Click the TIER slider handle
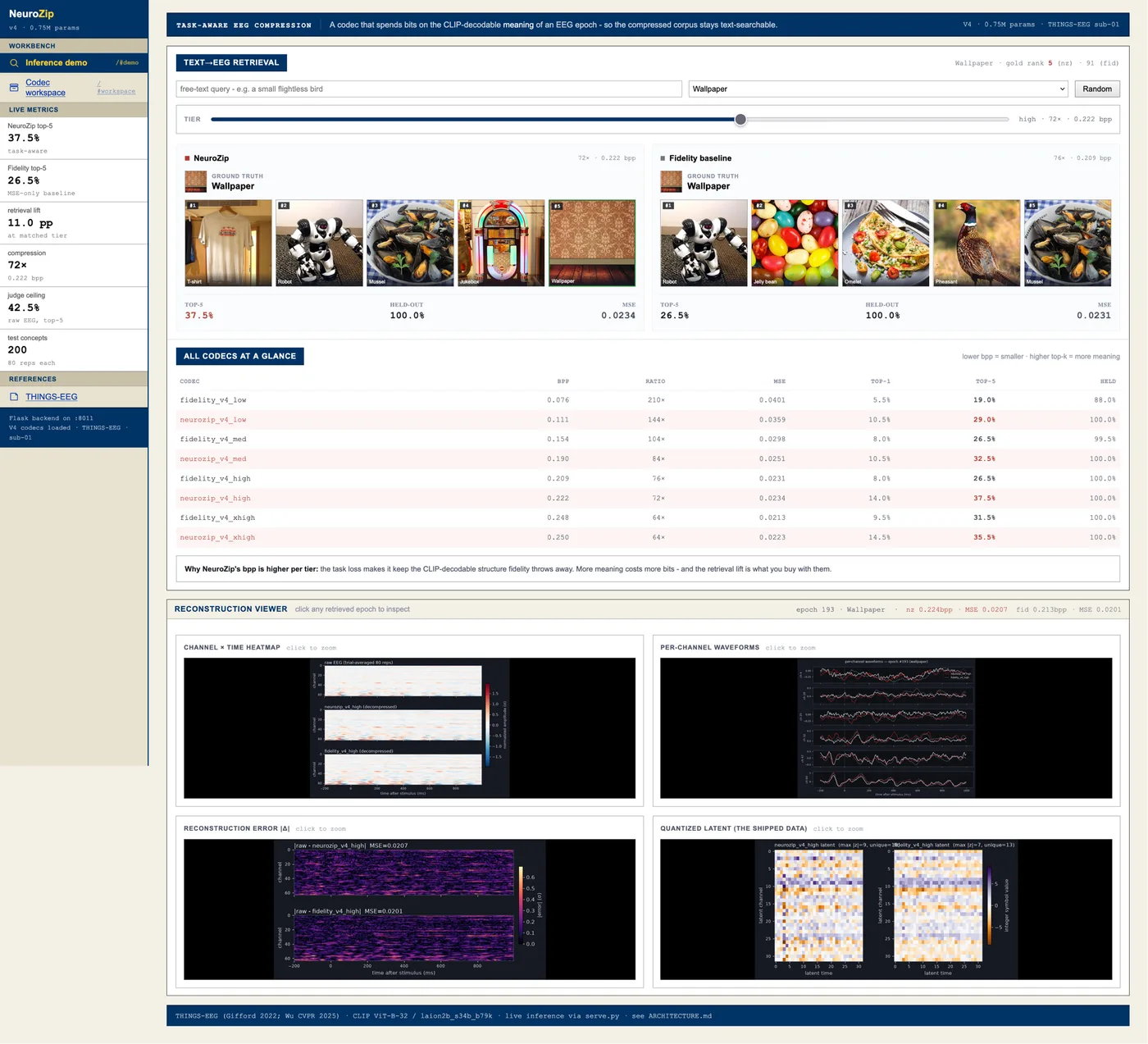 [740, 120]
